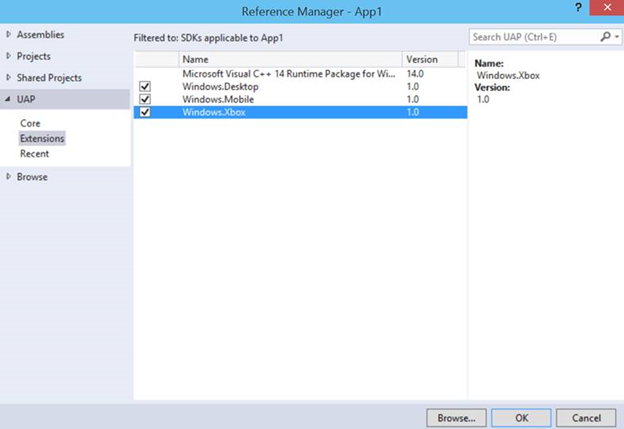Open the search options dropdown arrow
The width and height of the screenshot is (624, 429).
tap(616, 37)
